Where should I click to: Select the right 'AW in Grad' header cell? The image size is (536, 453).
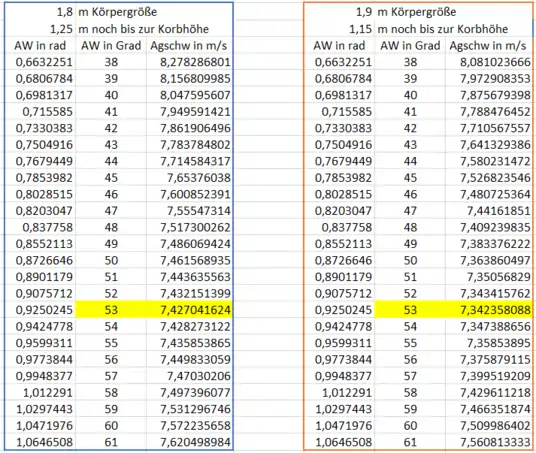coord(410,45)
